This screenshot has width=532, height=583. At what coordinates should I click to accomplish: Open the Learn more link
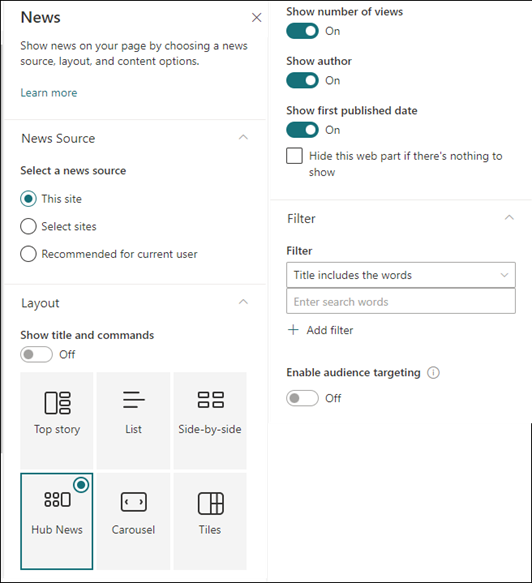(x=49, y=93)
